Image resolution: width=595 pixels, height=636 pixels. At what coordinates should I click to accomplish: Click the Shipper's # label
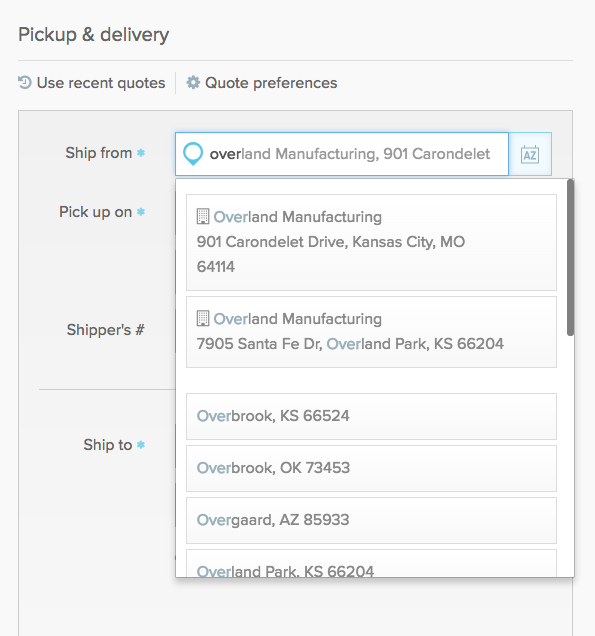(105, 330)
